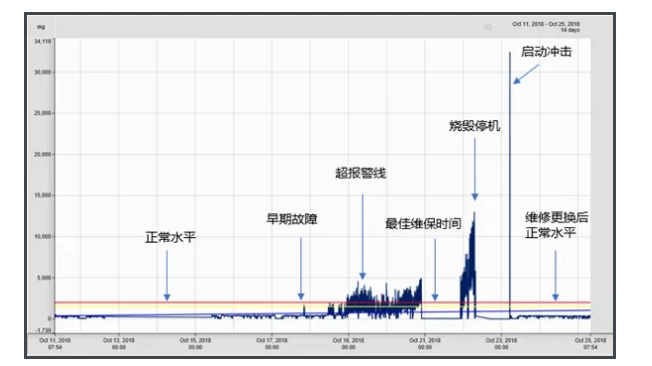Select the mg unit label

click(x=41, y=27)
